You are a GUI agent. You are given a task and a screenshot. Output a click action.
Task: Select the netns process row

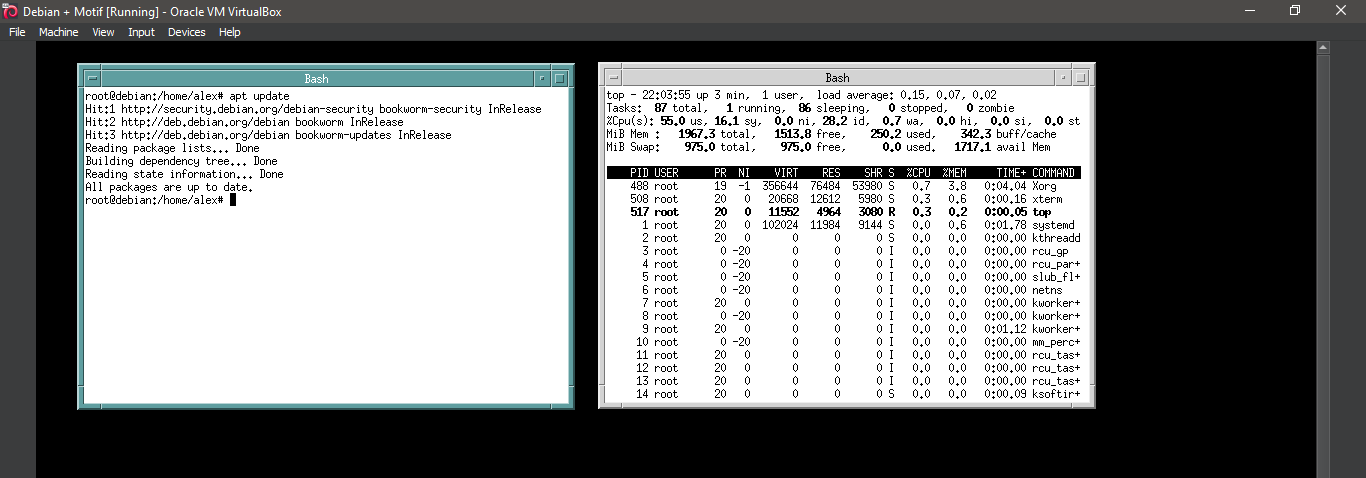coord(843,290)
